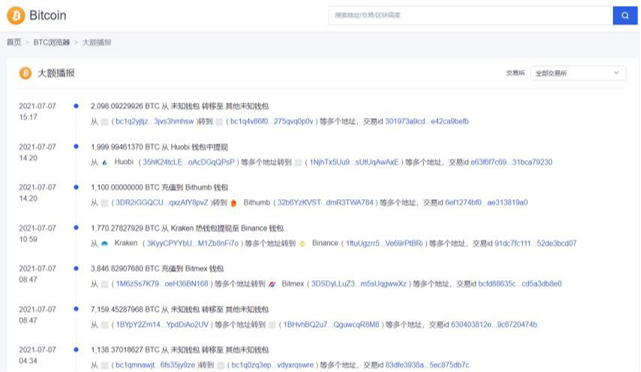Viewport: 641px width, 372px height.
Task: Open the 全部交易所 exchange filter dropdown
Action: click(578, 73)
